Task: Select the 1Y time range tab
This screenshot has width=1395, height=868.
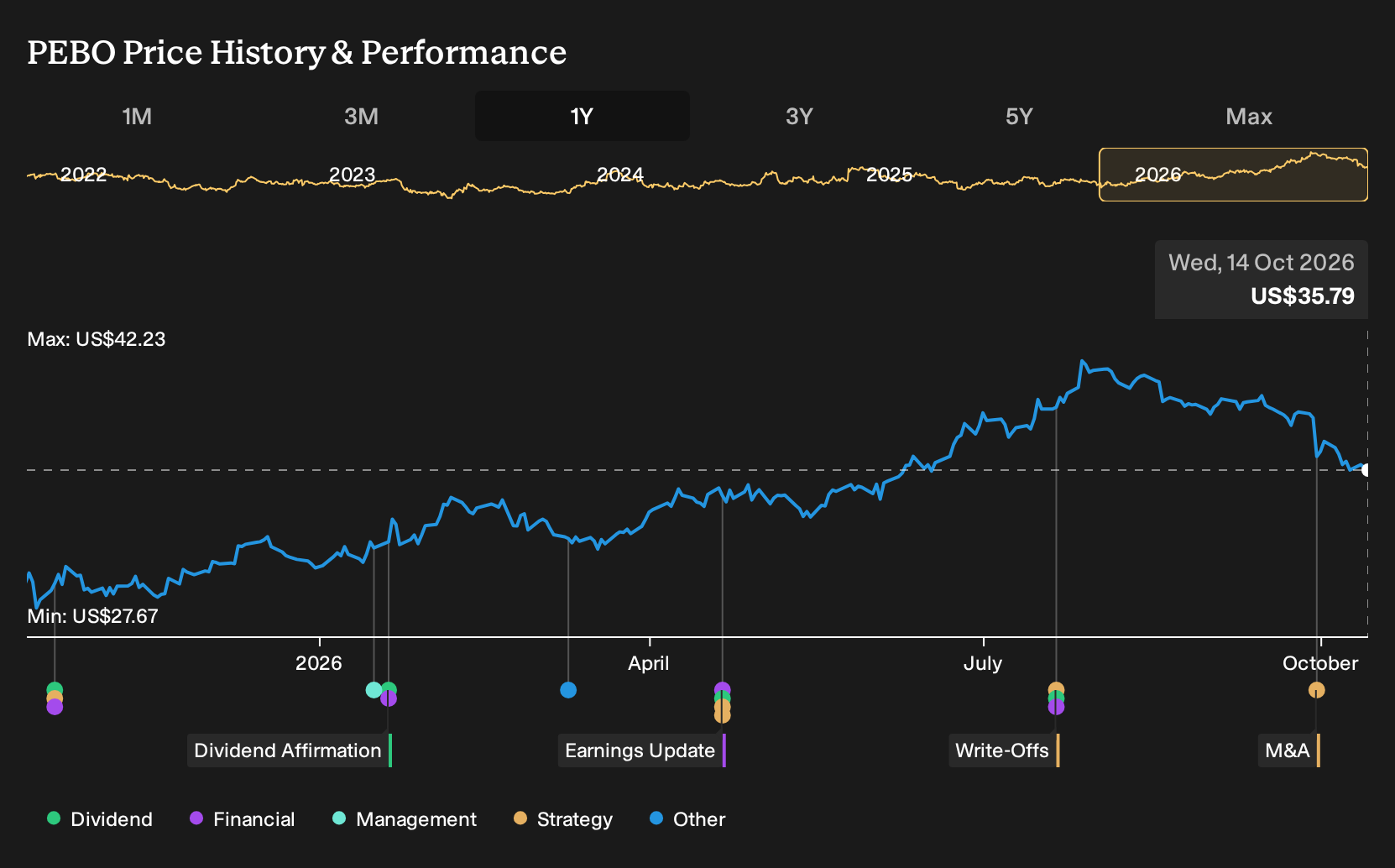Action: pos(583,116)
